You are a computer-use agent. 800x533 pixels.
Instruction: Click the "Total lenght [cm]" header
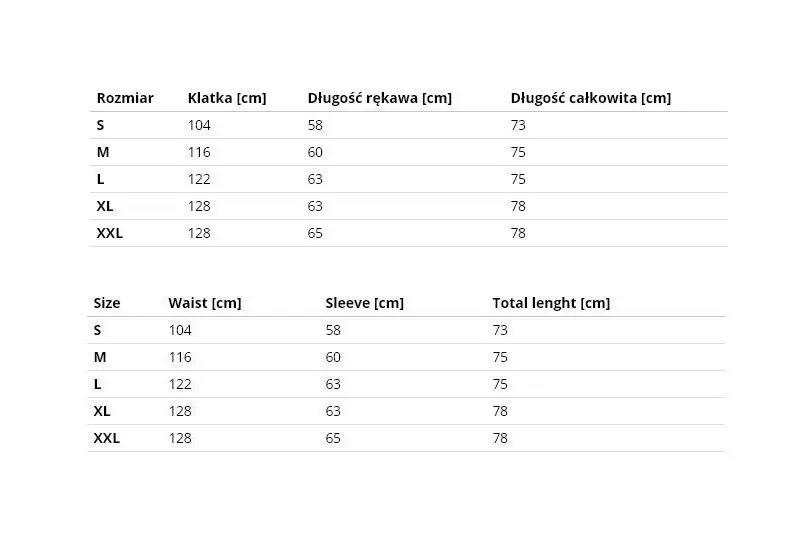551,303
